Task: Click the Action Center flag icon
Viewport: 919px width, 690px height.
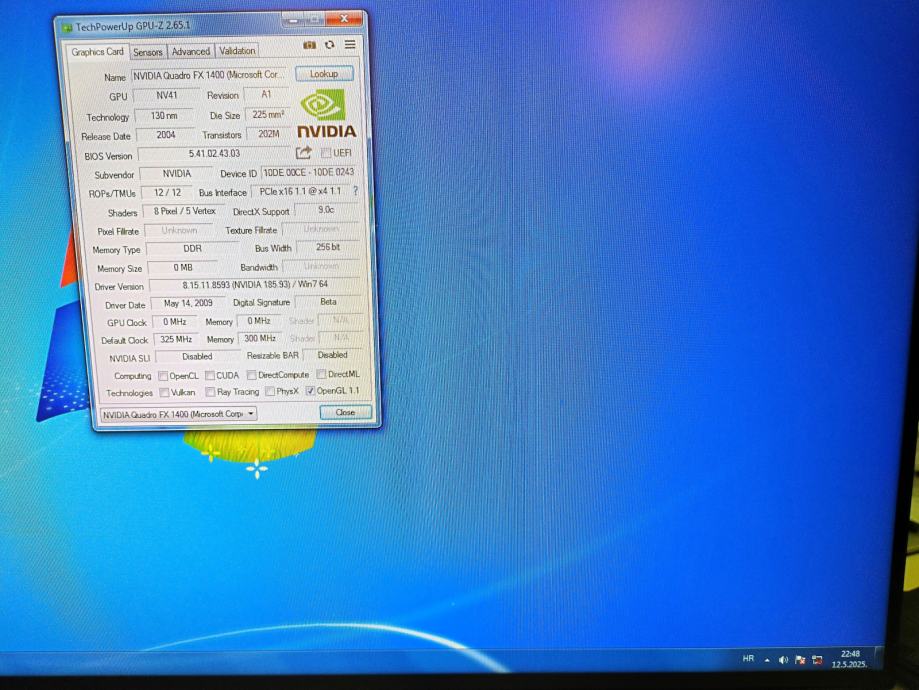Action: pos(800,660)
